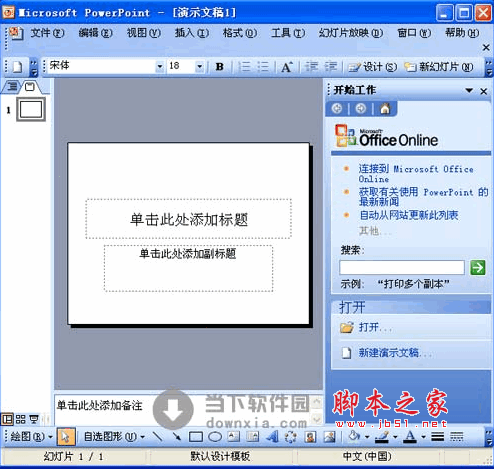Screen dimensions: 494x470
Task: Open the 帮助 (Help) menu
Action: click(x=462, y=33)
